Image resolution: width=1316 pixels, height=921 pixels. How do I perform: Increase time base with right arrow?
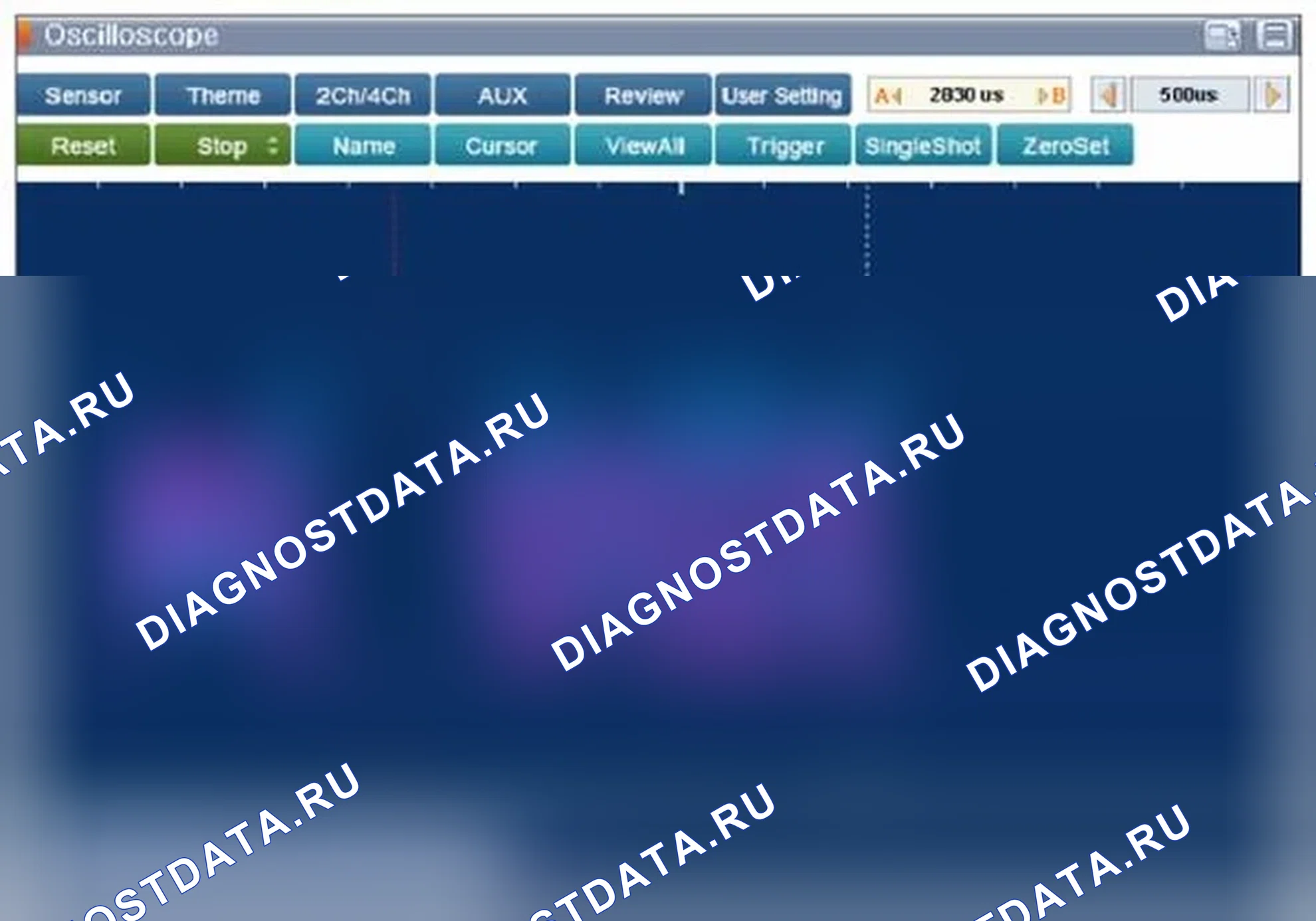pos(1272,95)
